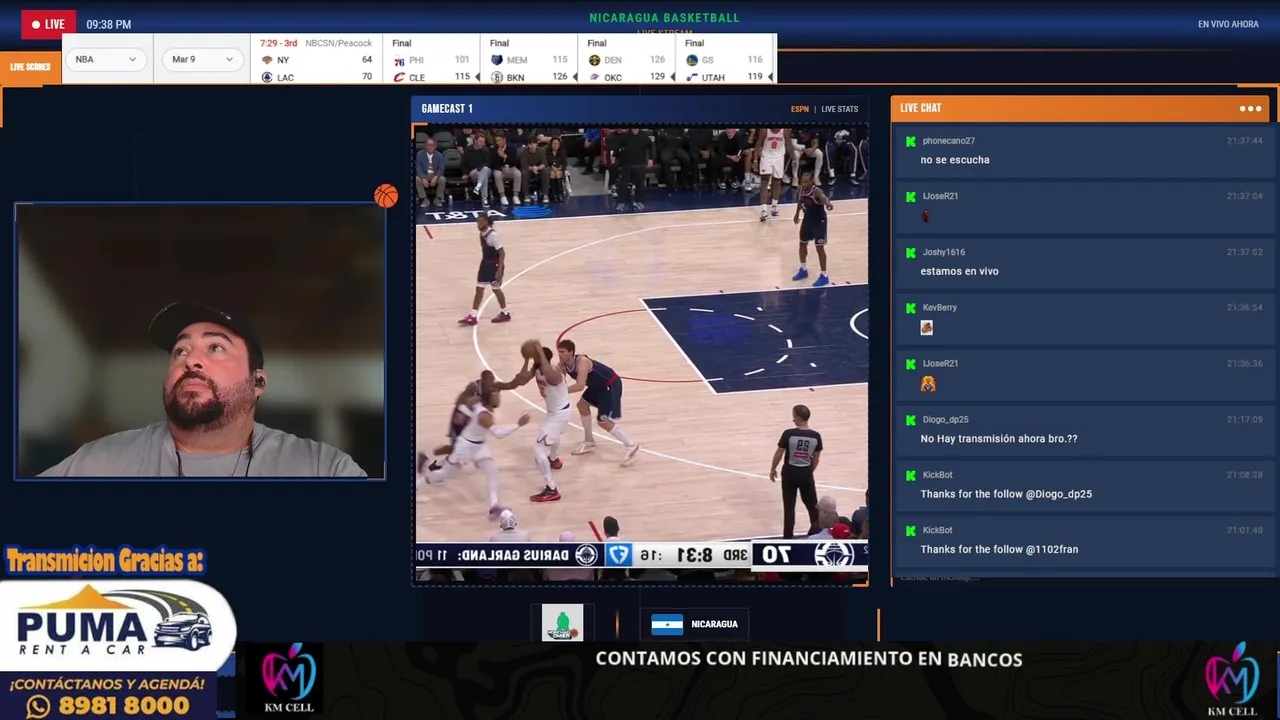Click the 8981 8000 phone number
Image resolution: width=1280 pixels, height=720 pixels.
pos(125,706)
